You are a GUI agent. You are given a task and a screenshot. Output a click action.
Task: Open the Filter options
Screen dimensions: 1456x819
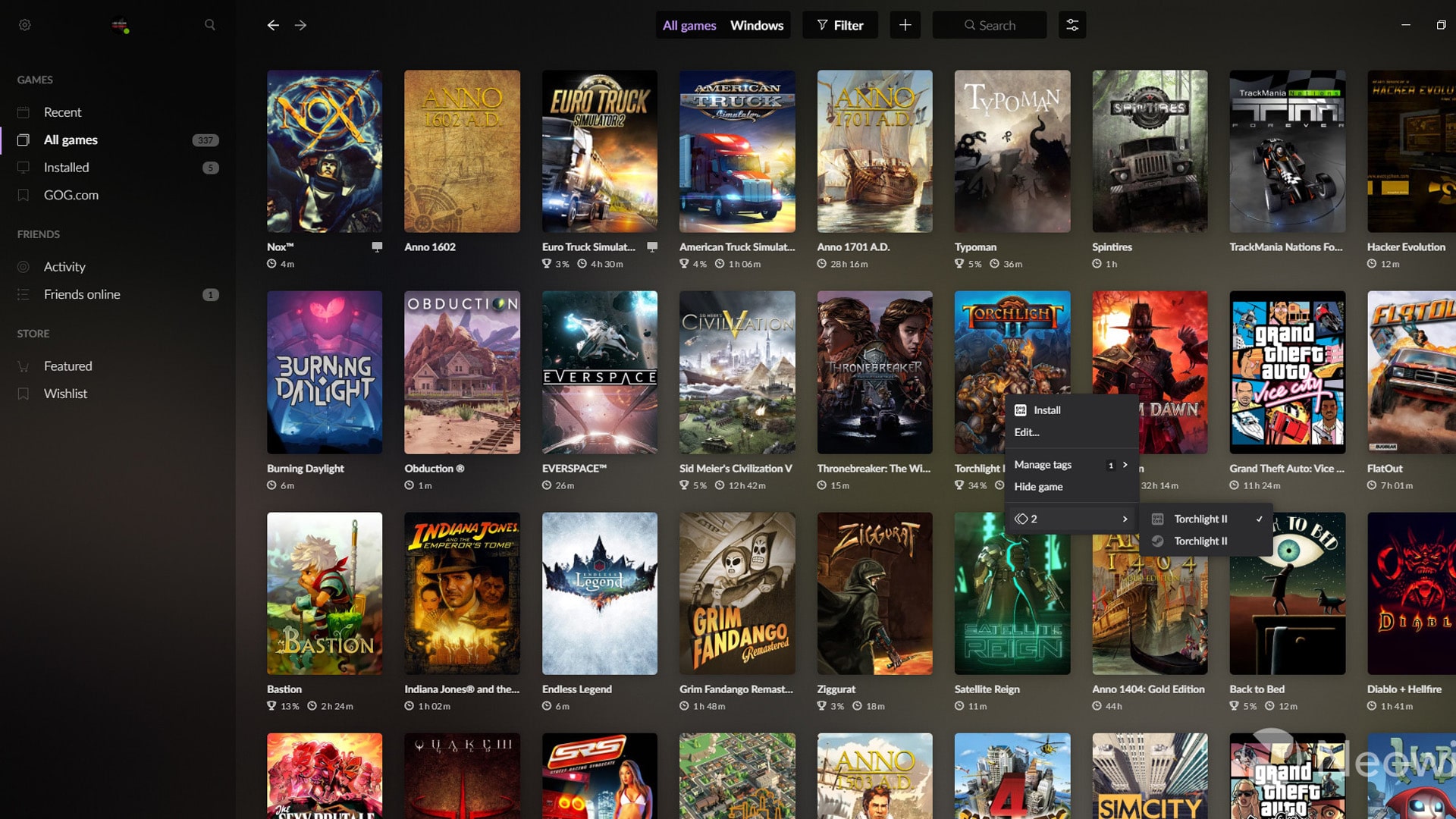(840, 25)
